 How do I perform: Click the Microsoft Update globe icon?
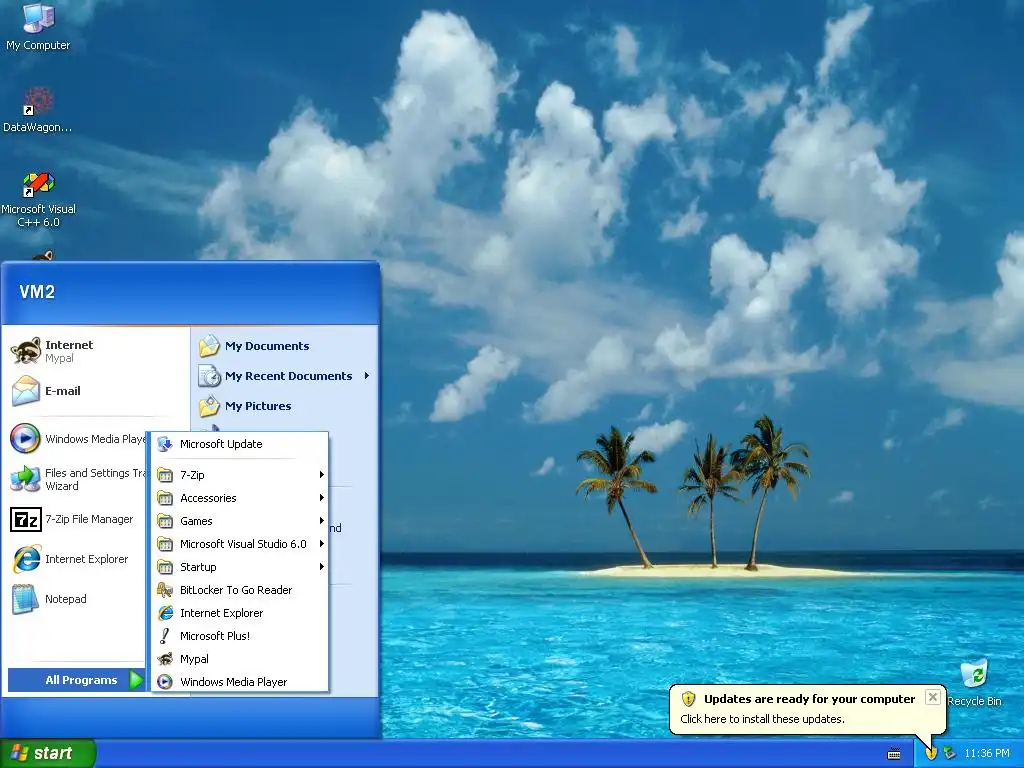[165, 444]
